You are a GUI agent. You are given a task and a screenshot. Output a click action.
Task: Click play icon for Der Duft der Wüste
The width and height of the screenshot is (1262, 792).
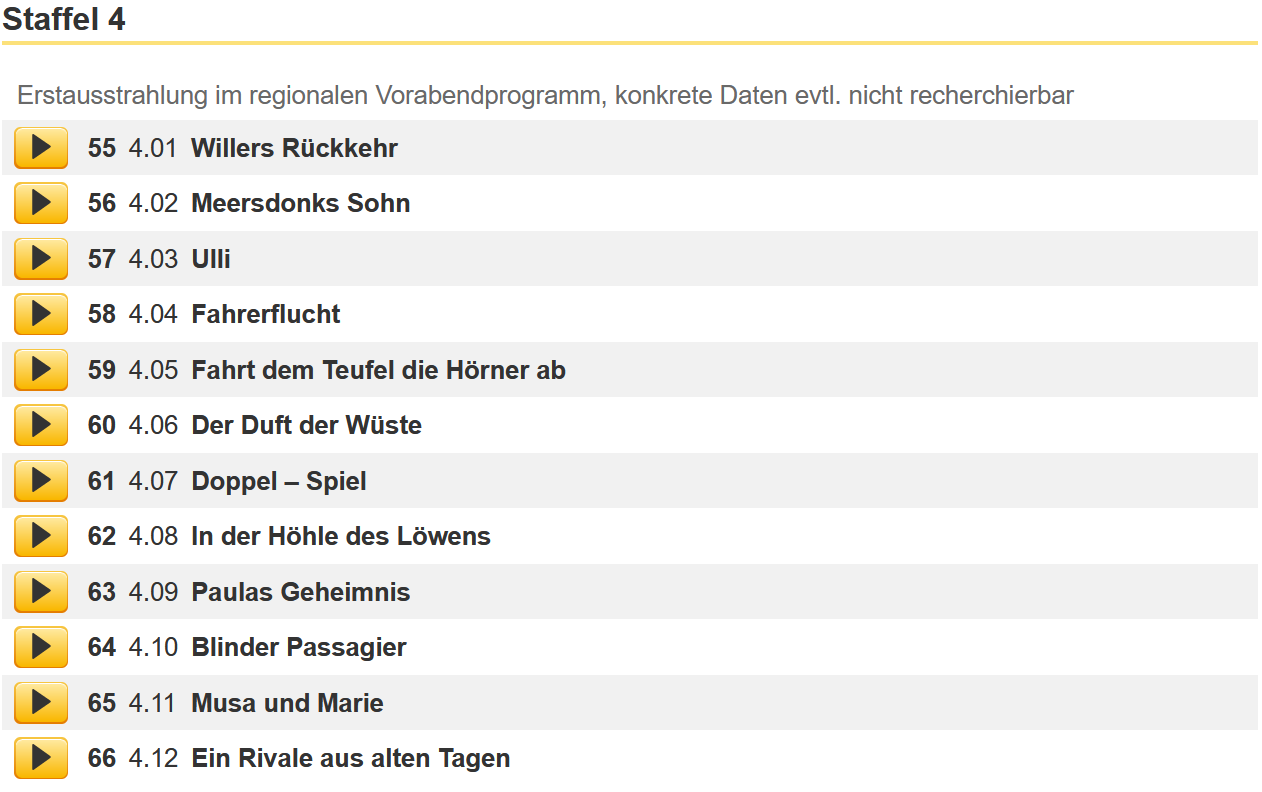41,425
